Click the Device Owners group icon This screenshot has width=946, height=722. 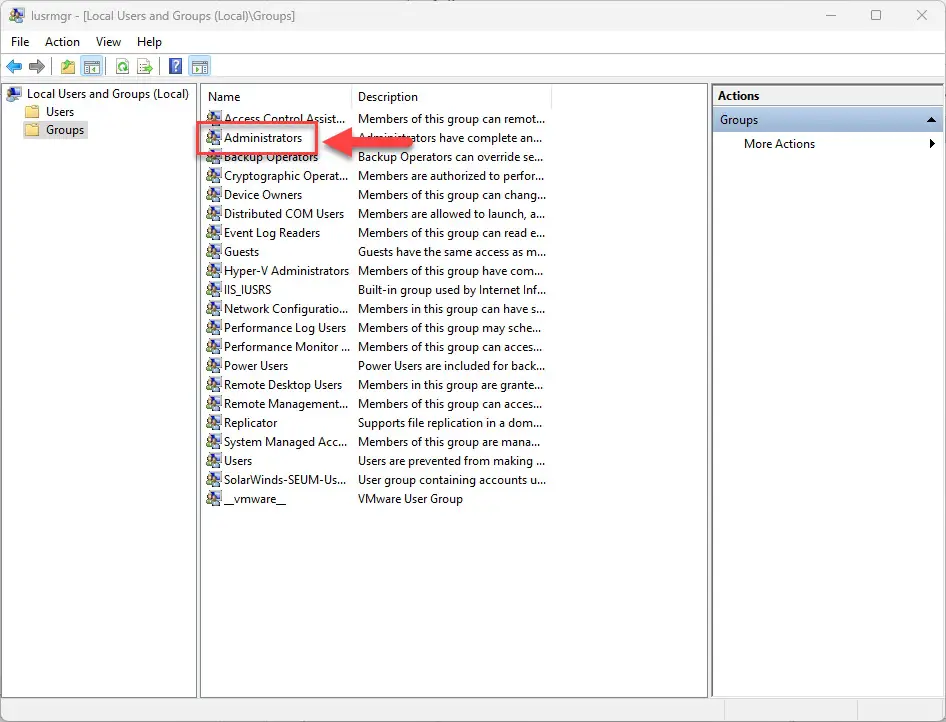(x=213, y=194)
